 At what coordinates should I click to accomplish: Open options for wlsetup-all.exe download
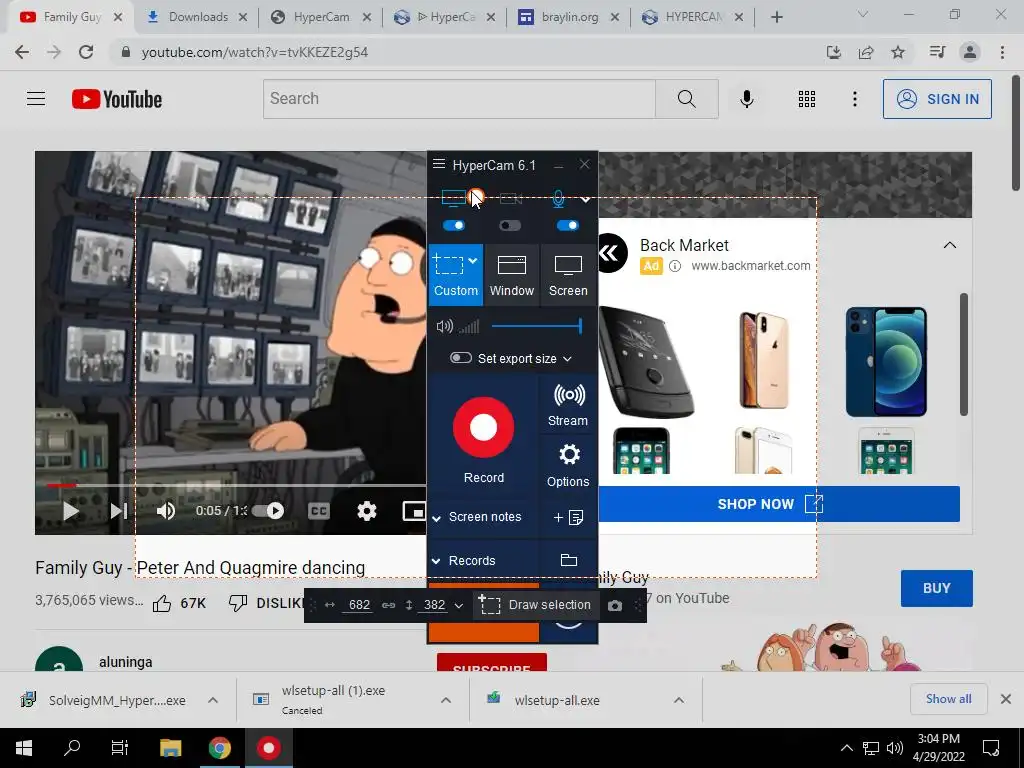(x=679, y=700)
